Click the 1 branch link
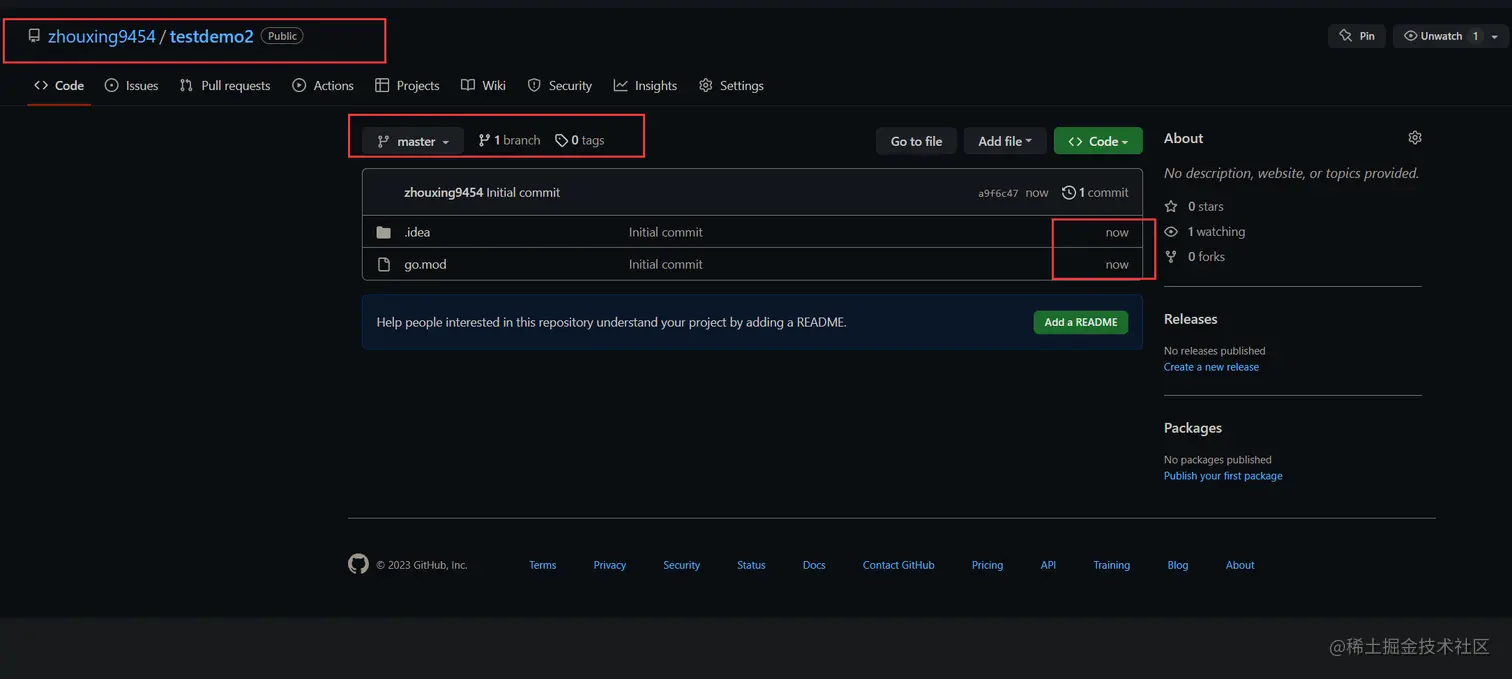 click(509, 141)
